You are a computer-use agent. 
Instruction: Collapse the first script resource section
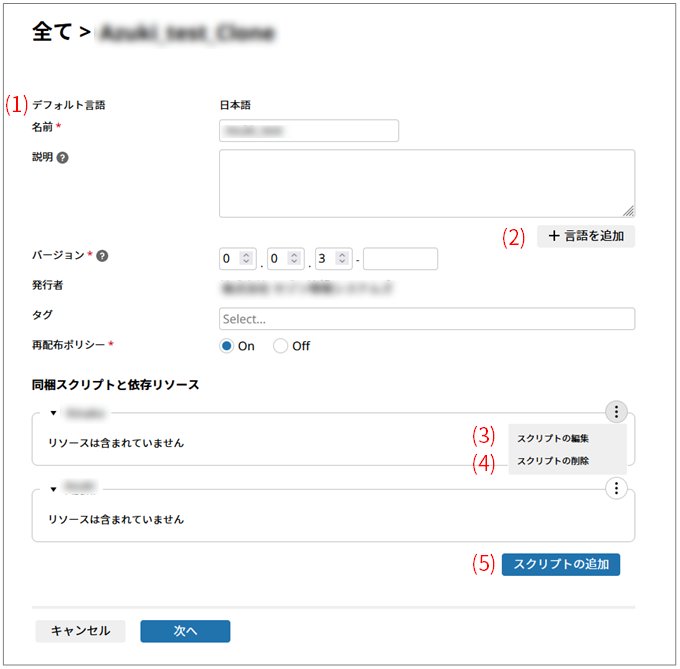coord(53,412)
